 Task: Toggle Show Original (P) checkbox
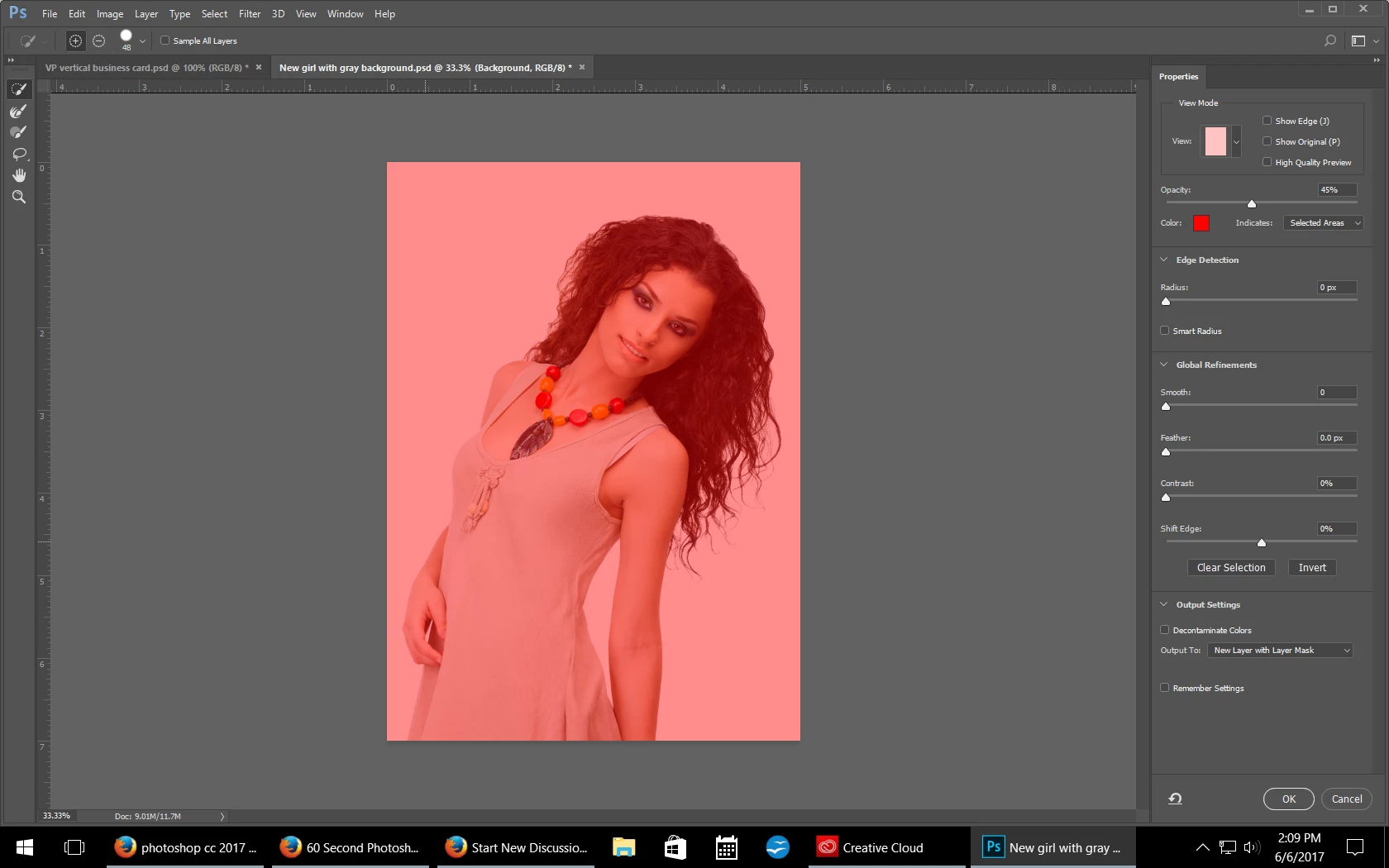point(1267,141)
